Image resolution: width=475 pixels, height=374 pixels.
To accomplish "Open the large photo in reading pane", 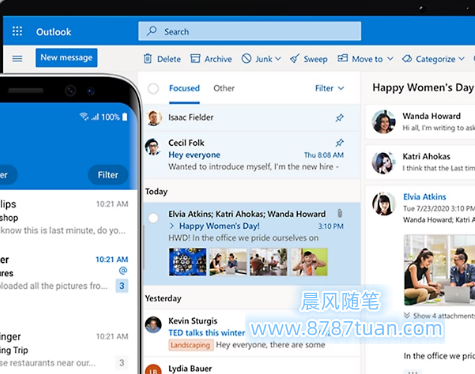I will [x=439, y=270].
